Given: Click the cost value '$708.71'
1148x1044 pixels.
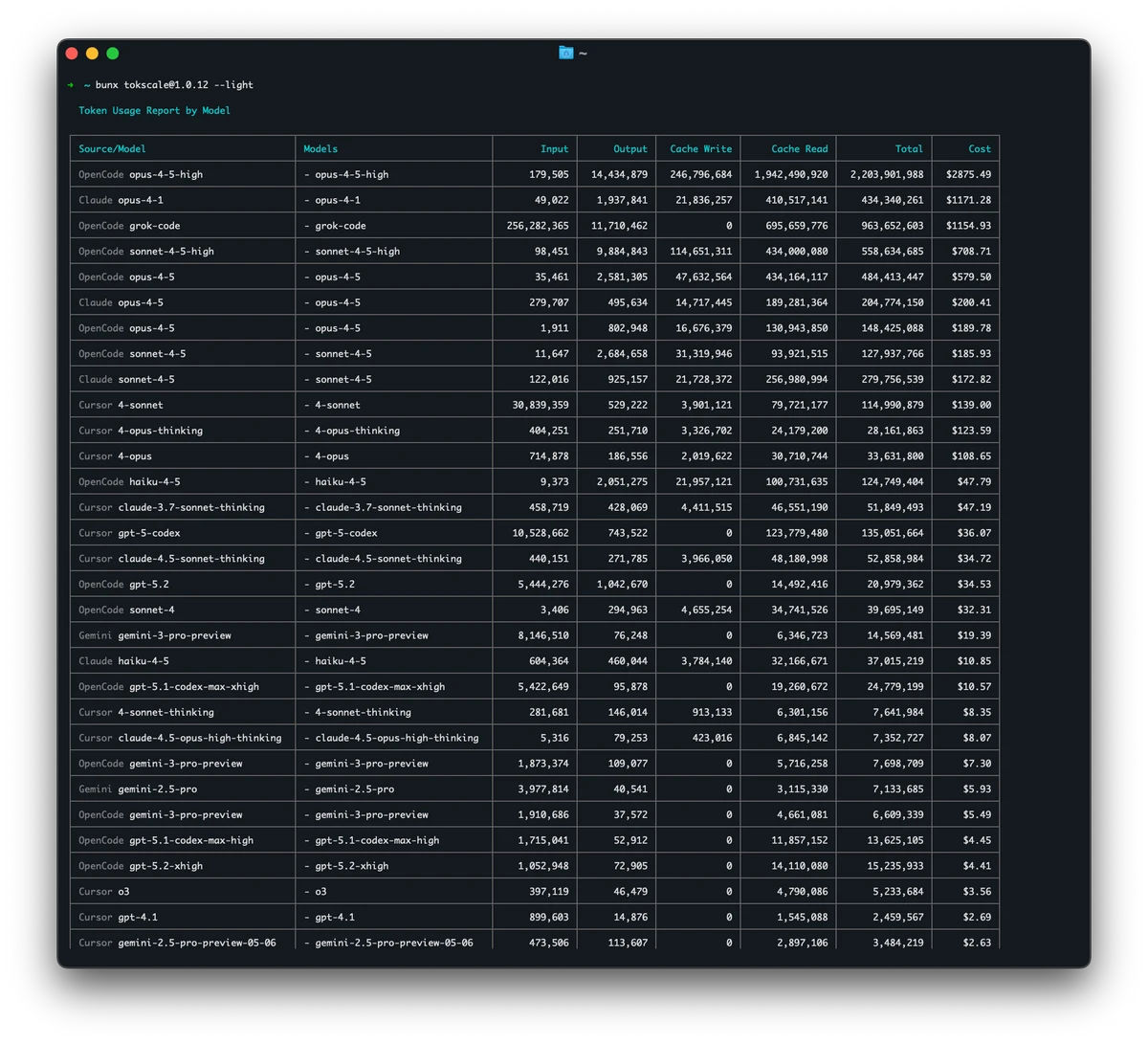Looking at the screenshot, I should tap(971, 252).
